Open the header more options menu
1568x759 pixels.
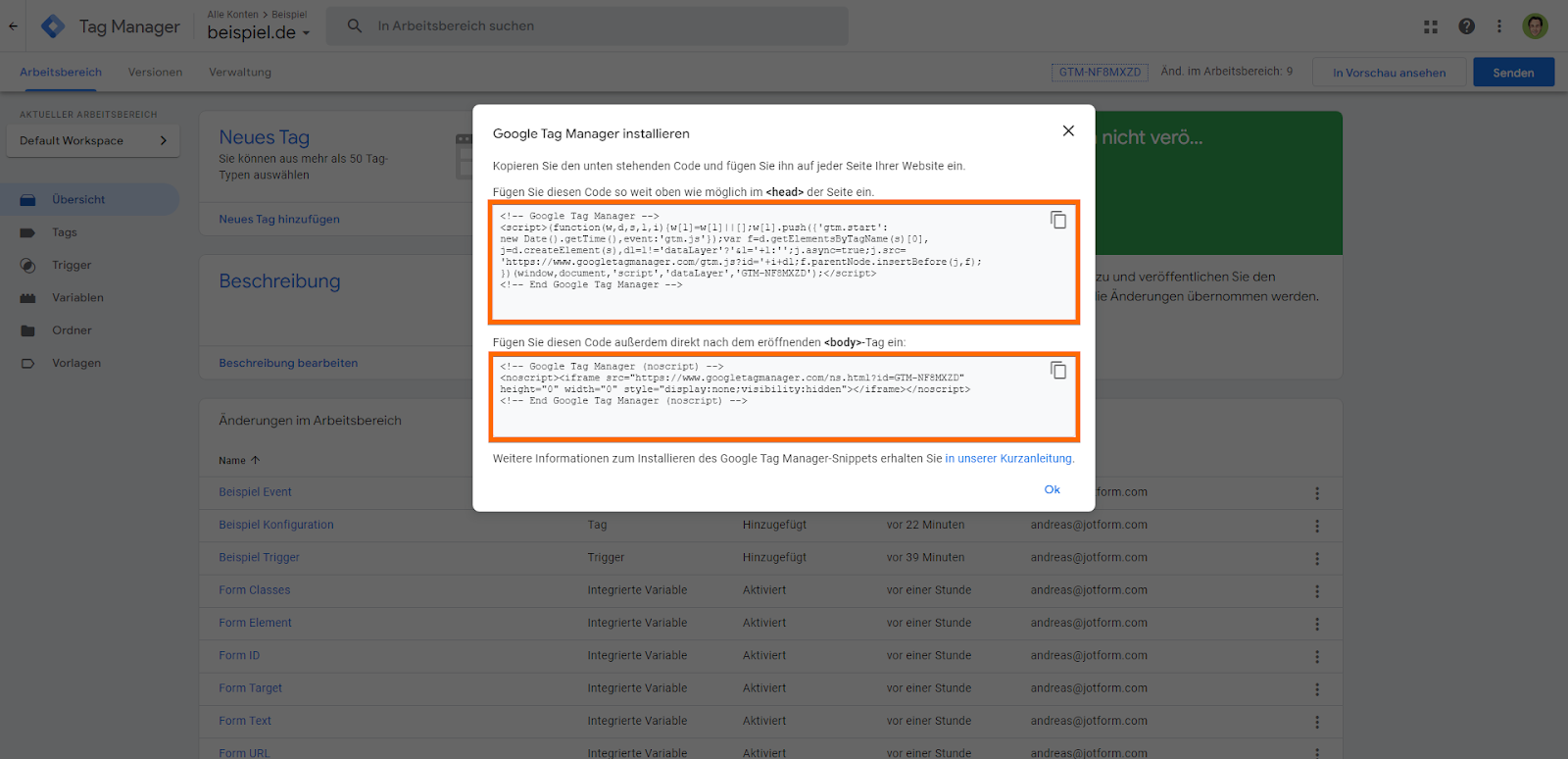click(1499, 26)
